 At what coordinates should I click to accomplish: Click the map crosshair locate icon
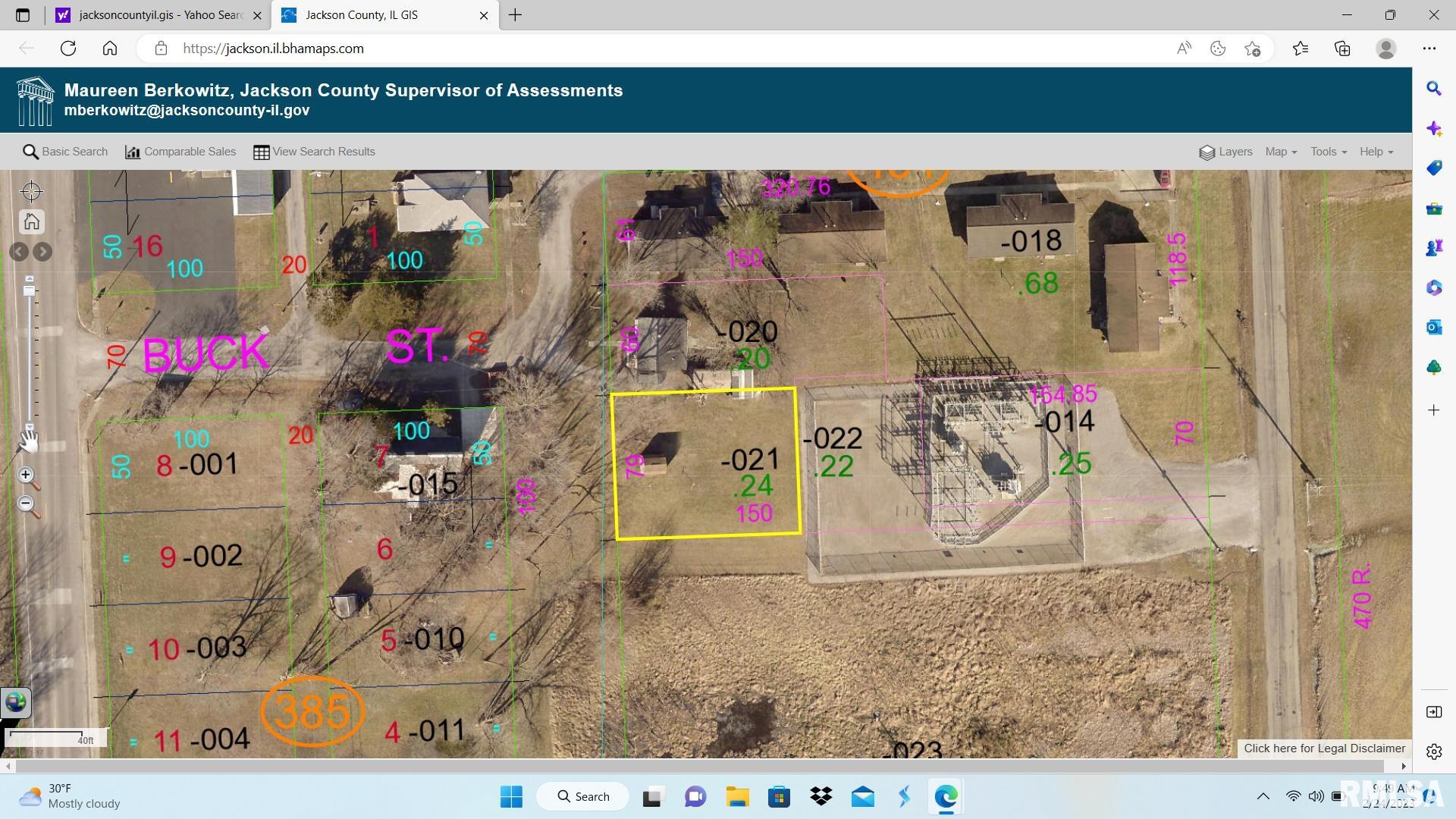(x=31, y=191)
